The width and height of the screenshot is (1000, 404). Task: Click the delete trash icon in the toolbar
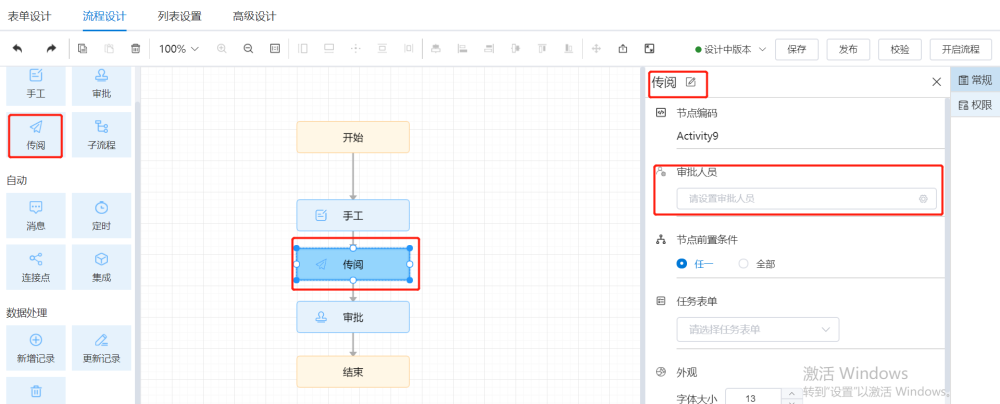pos(135,48)
